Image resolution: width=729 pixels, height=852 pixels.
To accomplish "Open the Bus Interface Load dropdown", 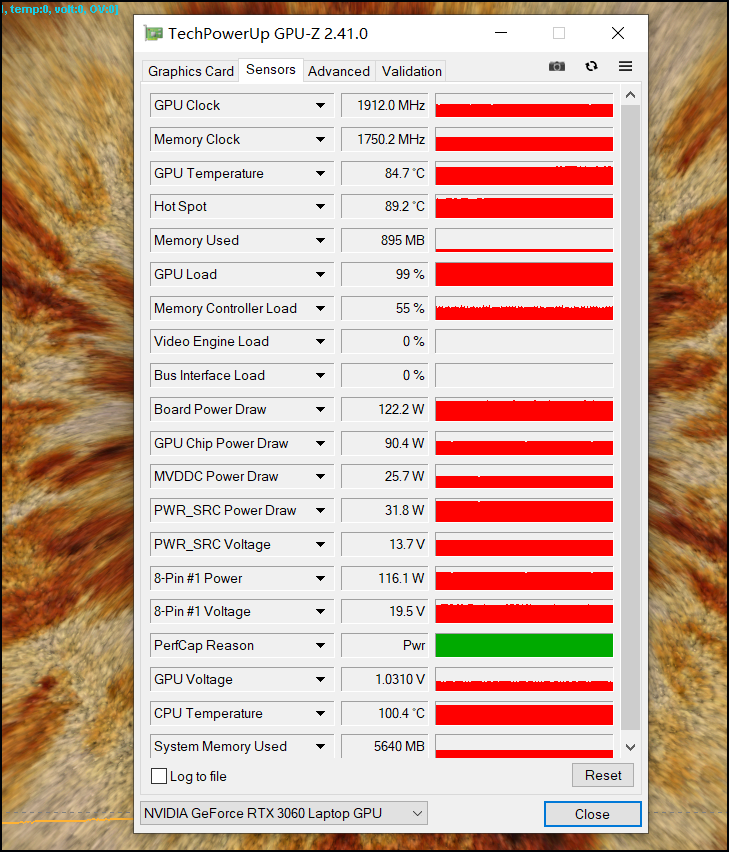I will pos(320,375).
